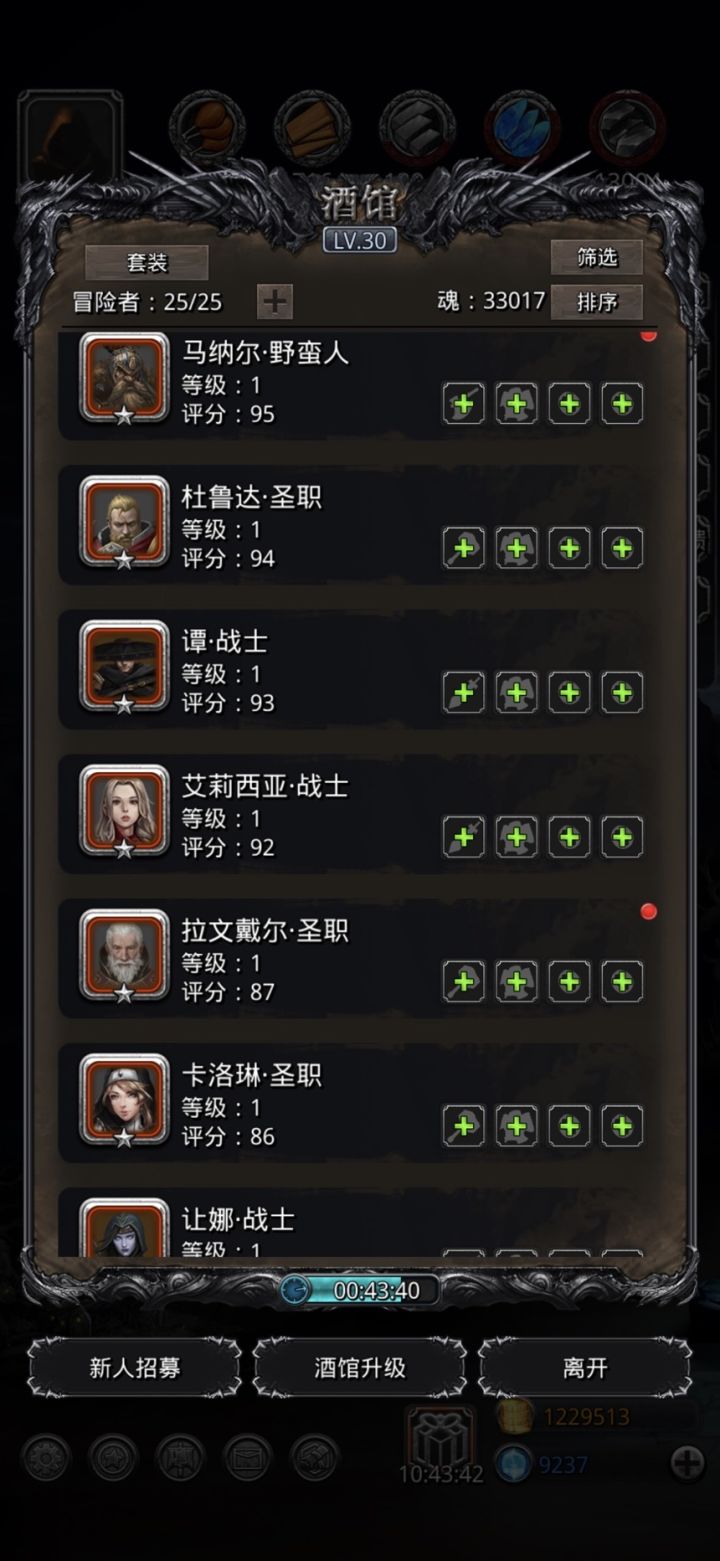Add weapon to 卡洛琳·圣职 first slot
Viewport: 720px width, 1561px height.
(464, 1126)
